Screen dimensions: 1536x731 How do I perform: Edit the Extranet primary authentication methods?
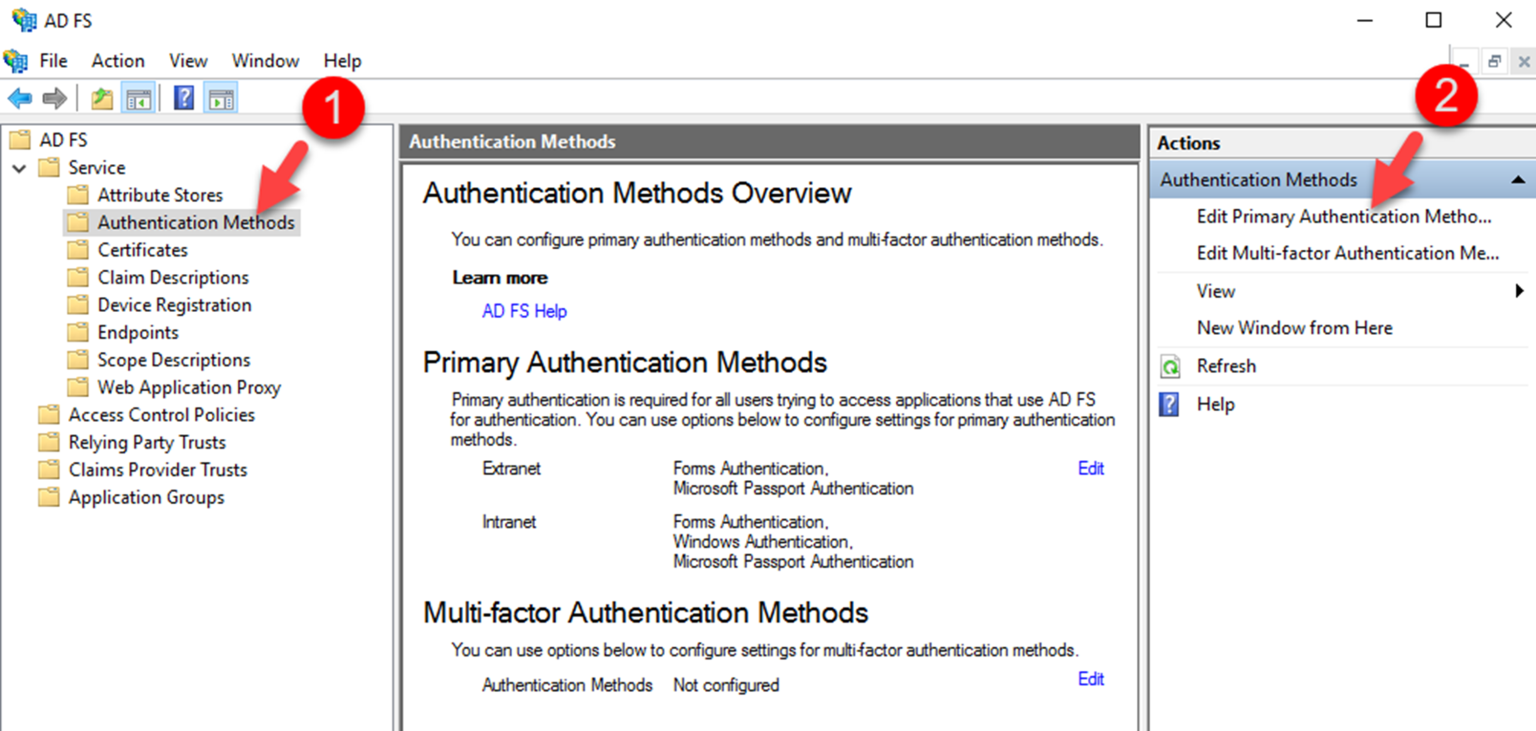[x=1090, y=468]
